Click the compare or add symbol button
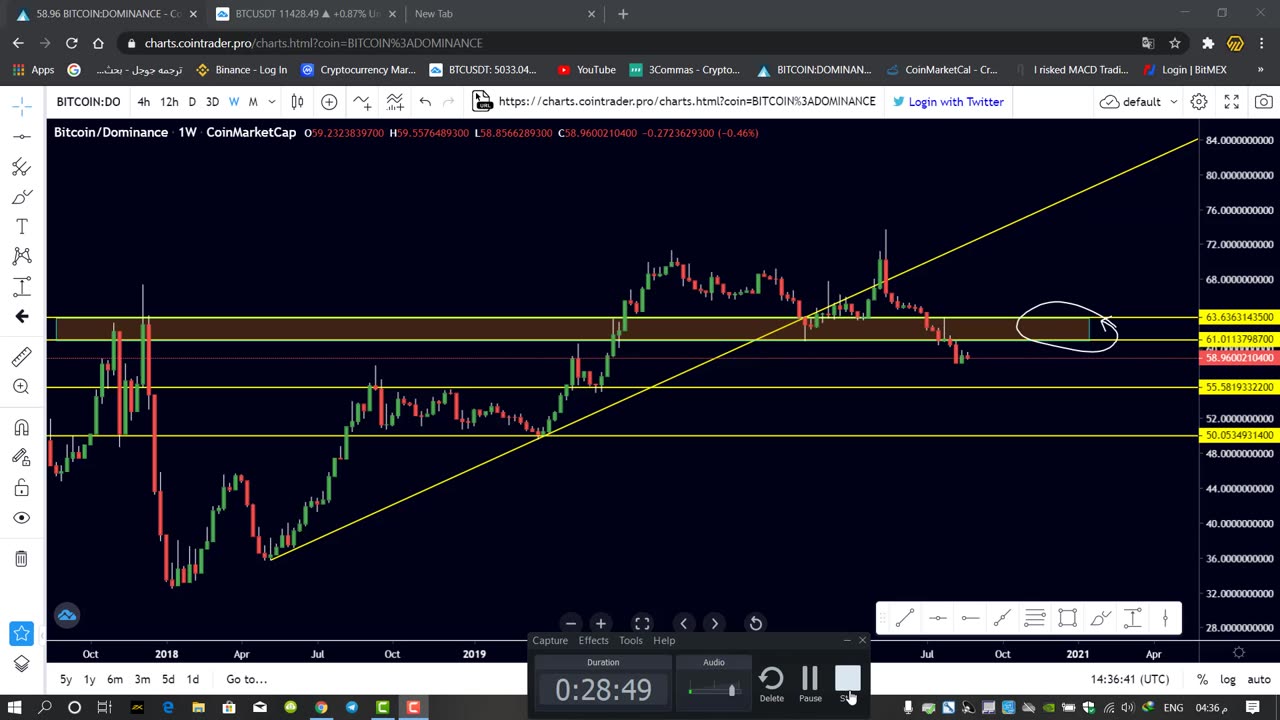Image resolution: width=1280 pixels, height=720 pixels. [x=329, y=102]
